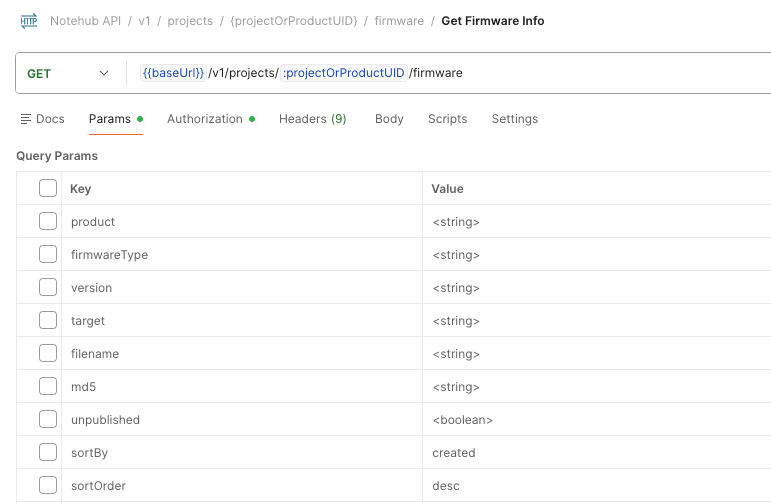Click the projects breadcrumb link
This screenshot has width=771, height=503.
pos(190,21)
